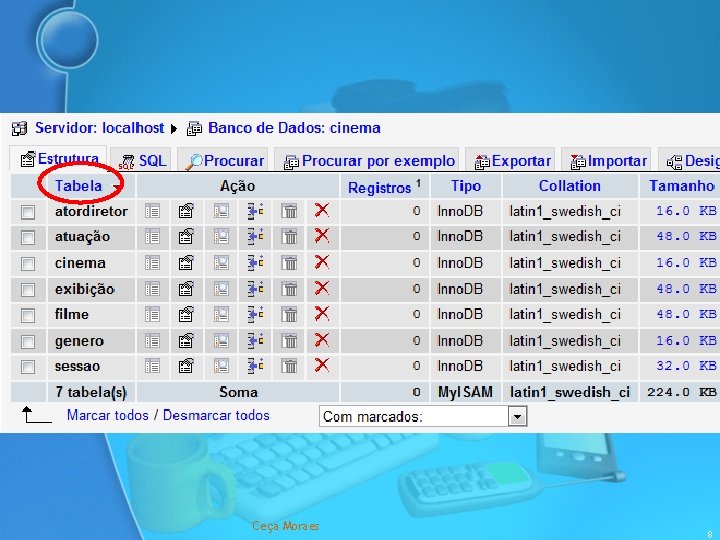
Task: Click Search icon in exibição row
Action: click(221, 289)
